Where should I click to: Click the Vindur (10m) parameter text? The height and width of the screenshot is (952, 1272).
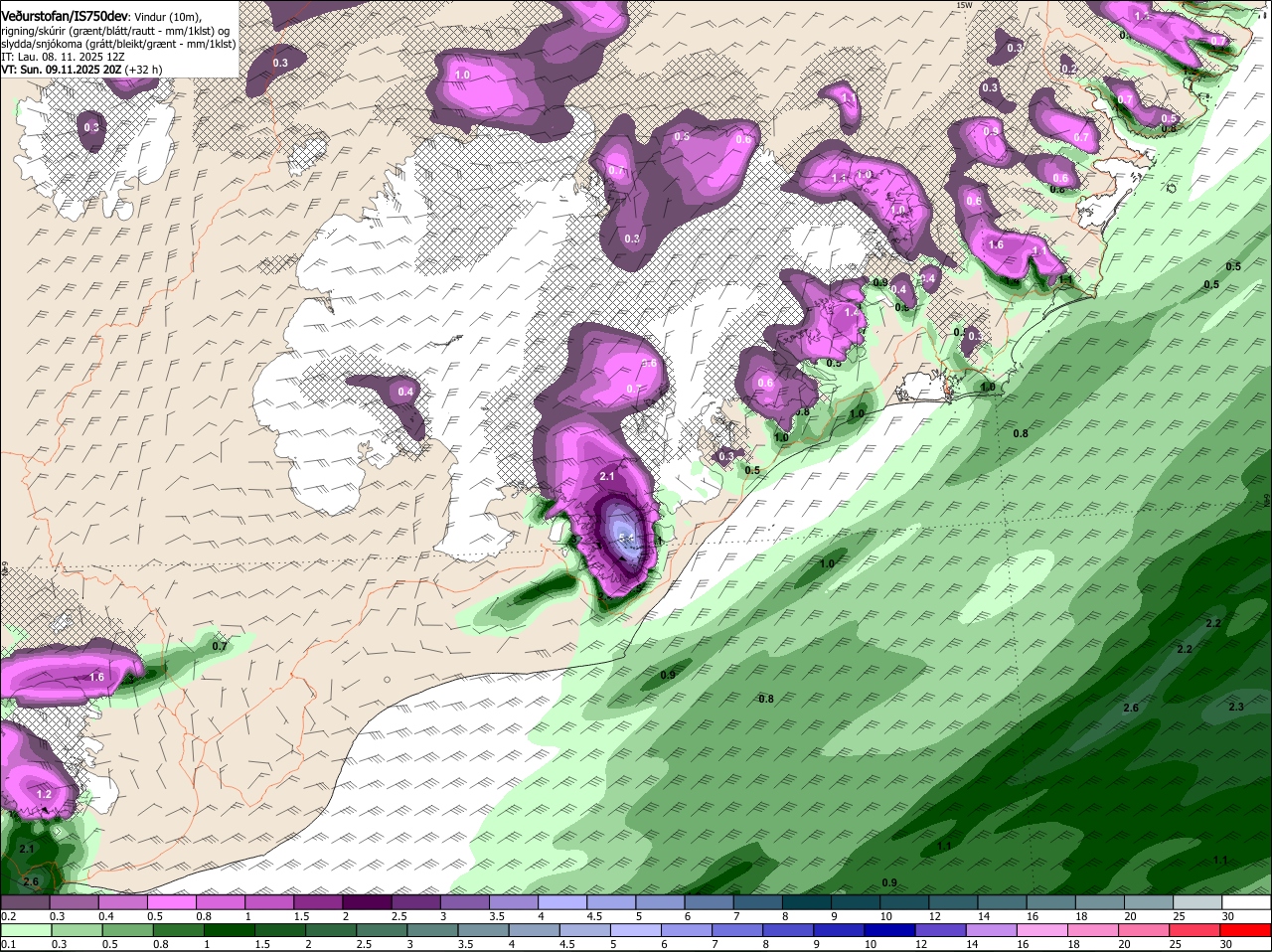click(x=168, y=17)
